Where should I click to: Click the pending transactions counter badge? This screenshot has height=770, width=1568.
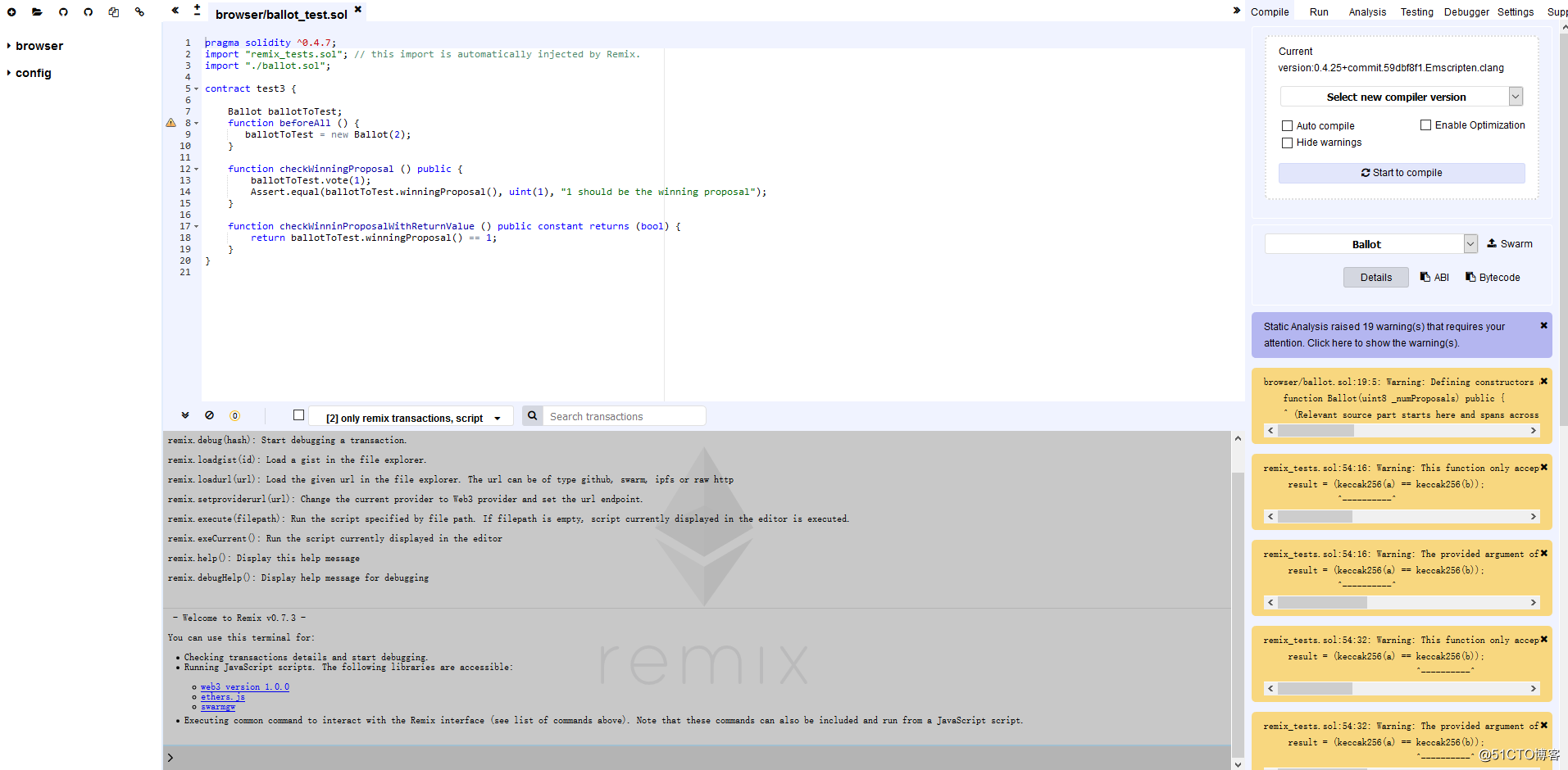(234, 416)
